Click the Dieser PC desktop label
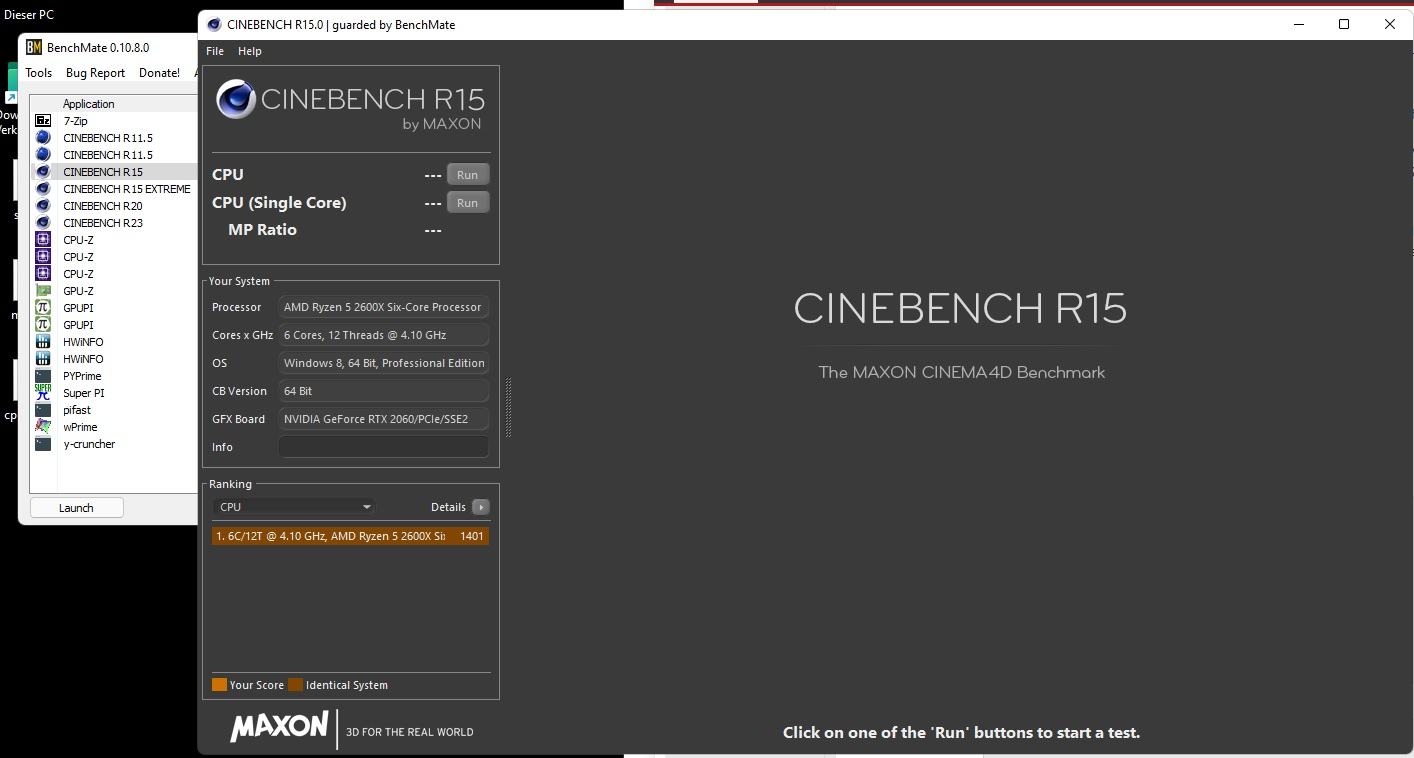The width and height of the screenshot is (1414, 758). 29,15
